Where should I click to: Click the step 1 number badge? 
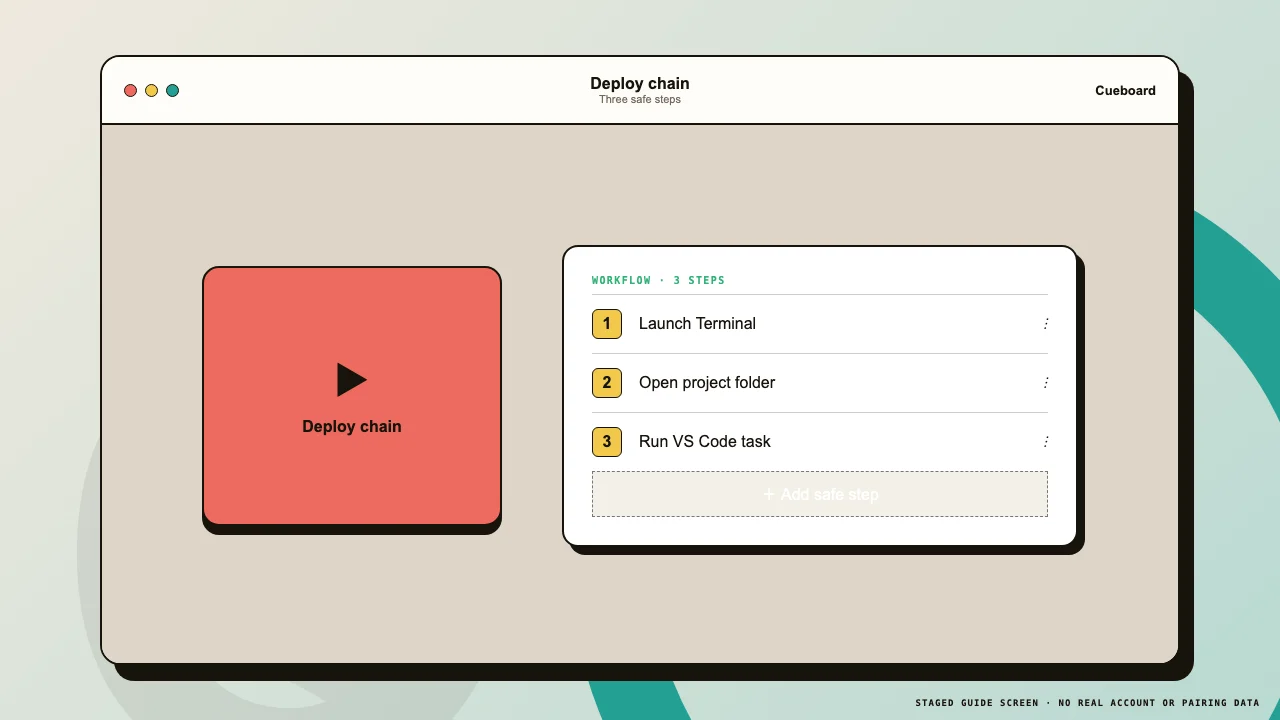[x=607, y=324]
